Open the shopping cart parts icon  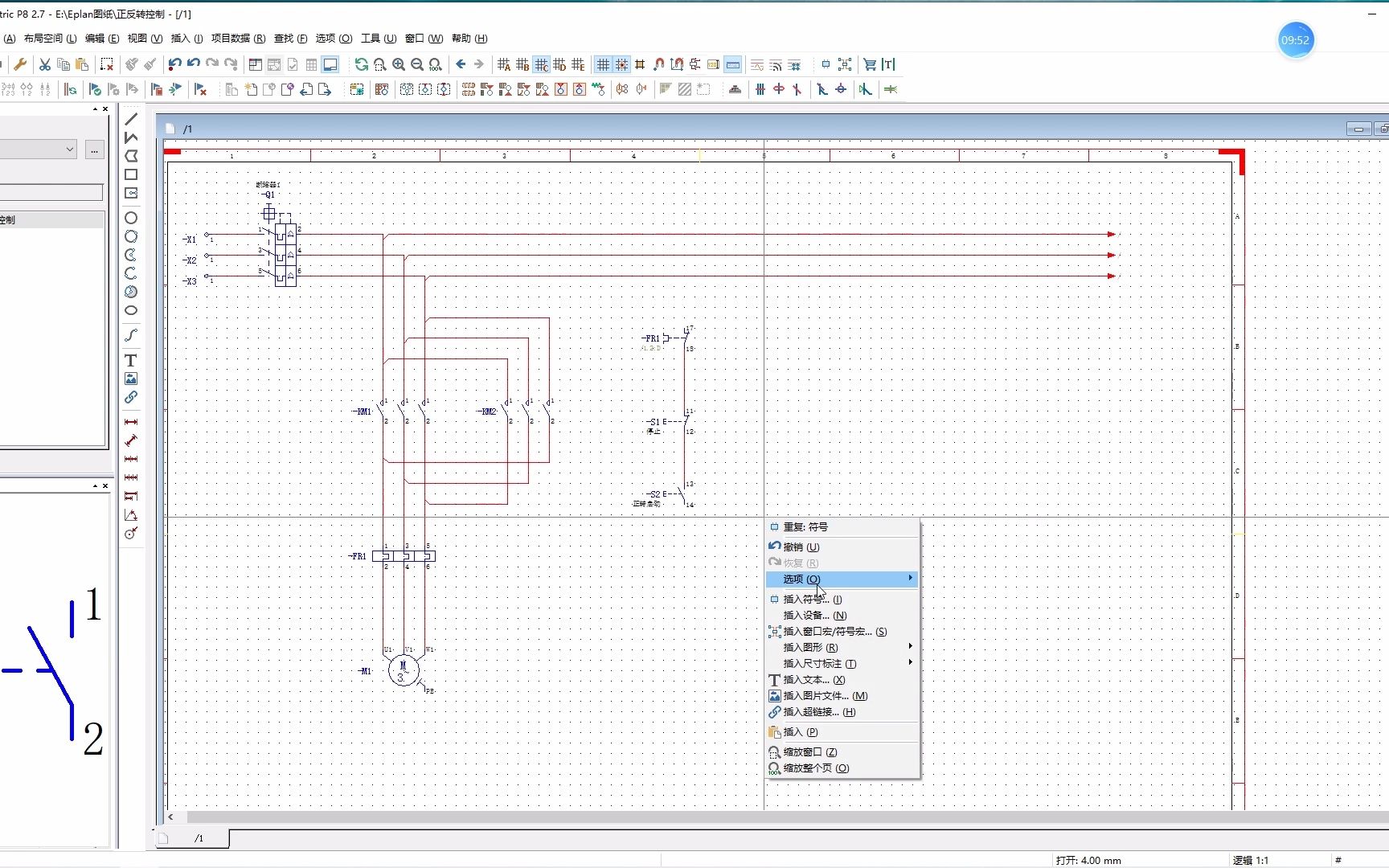tap(870, 64)
